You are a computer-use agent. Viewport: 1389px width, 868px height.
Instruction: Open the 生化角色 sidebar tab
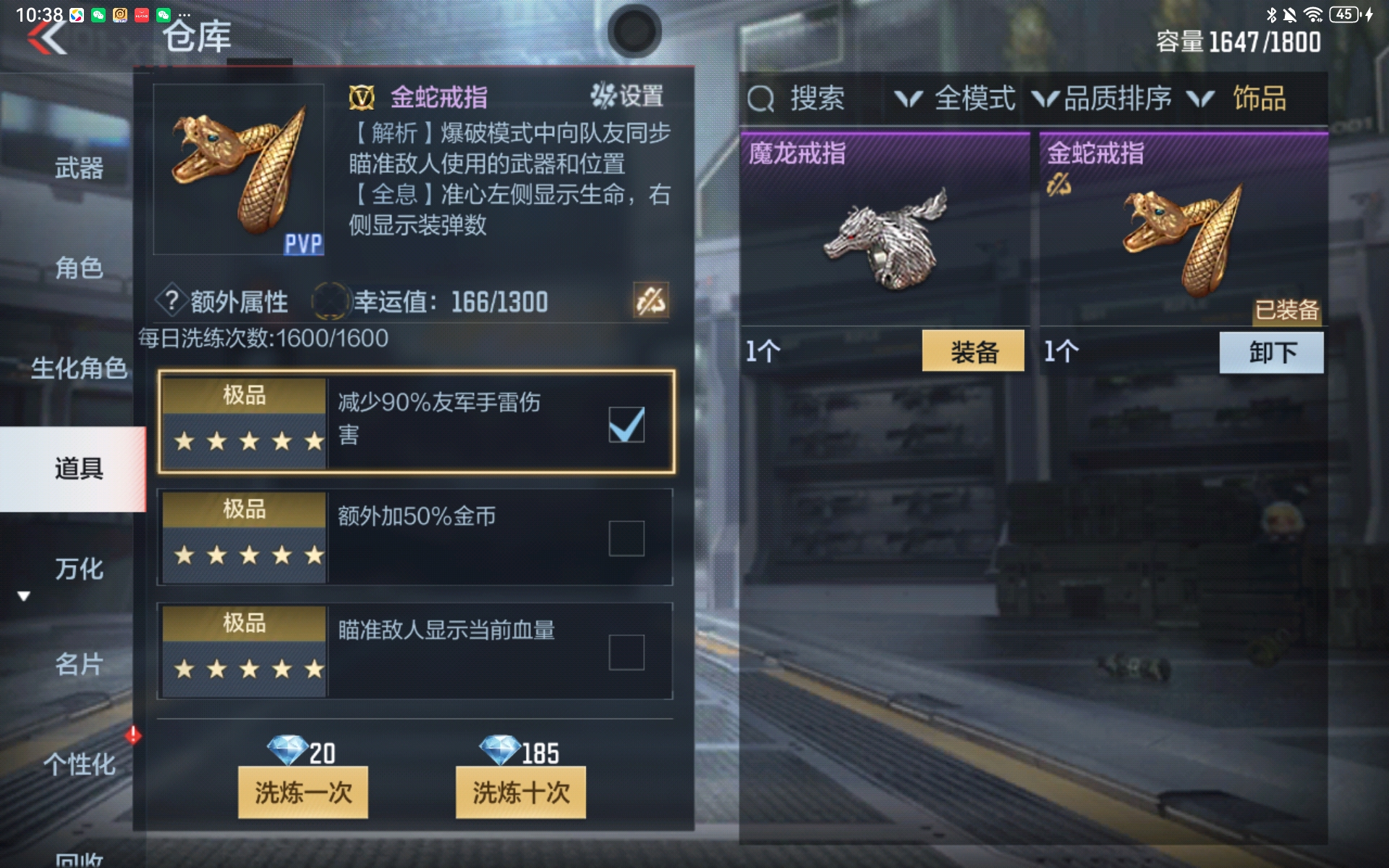79,368
